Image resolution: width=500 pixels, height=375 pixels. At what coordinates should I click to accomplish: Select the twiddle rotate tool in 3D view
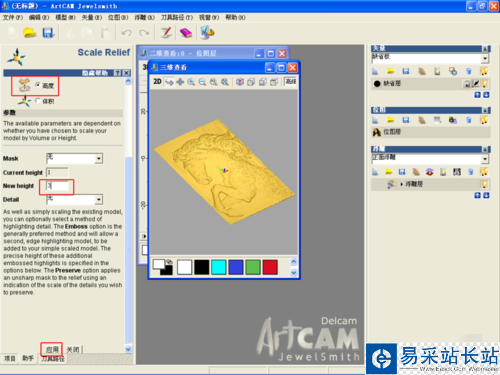coord(169,82)
